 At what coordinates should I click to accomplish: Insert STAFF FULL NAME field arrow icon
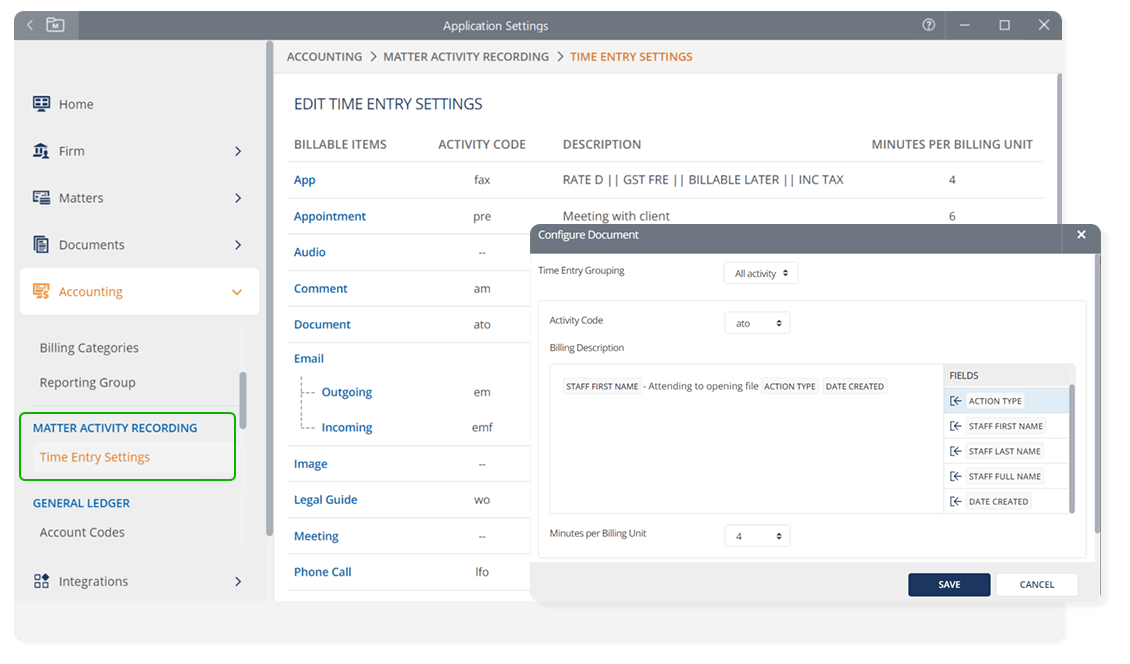[x=956, y=476]
